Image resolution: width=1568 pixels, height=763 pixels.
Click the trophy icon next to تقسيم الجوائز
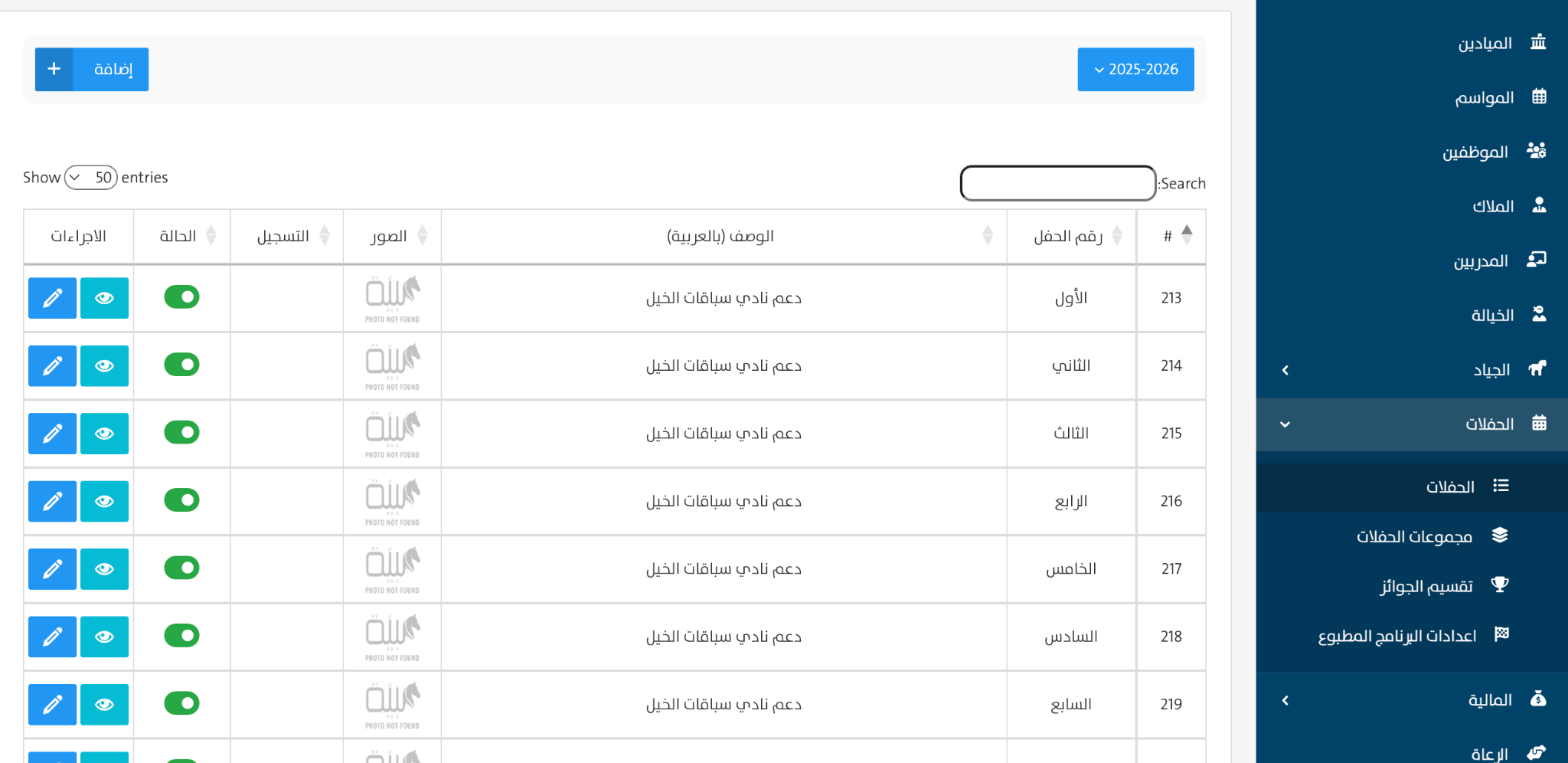click(1500, 585)
